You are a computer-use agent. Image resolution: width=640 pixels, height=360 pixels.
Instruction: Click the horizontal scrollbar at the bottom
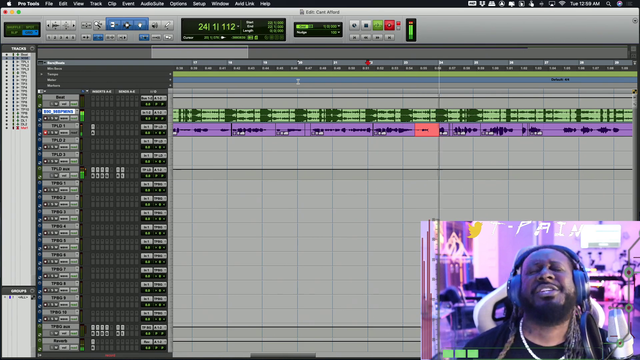(x=282, y=355)
